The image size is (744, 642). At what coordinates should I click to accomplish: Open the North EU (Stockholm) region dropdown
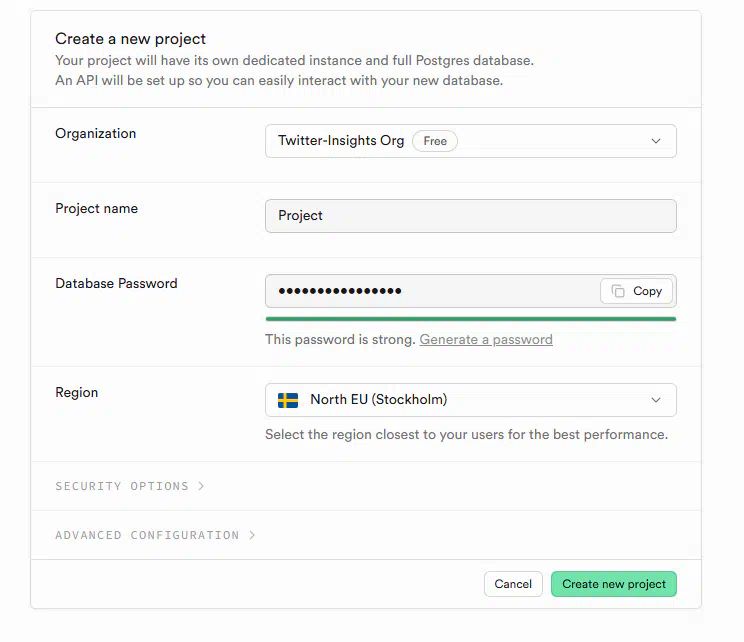471,400
